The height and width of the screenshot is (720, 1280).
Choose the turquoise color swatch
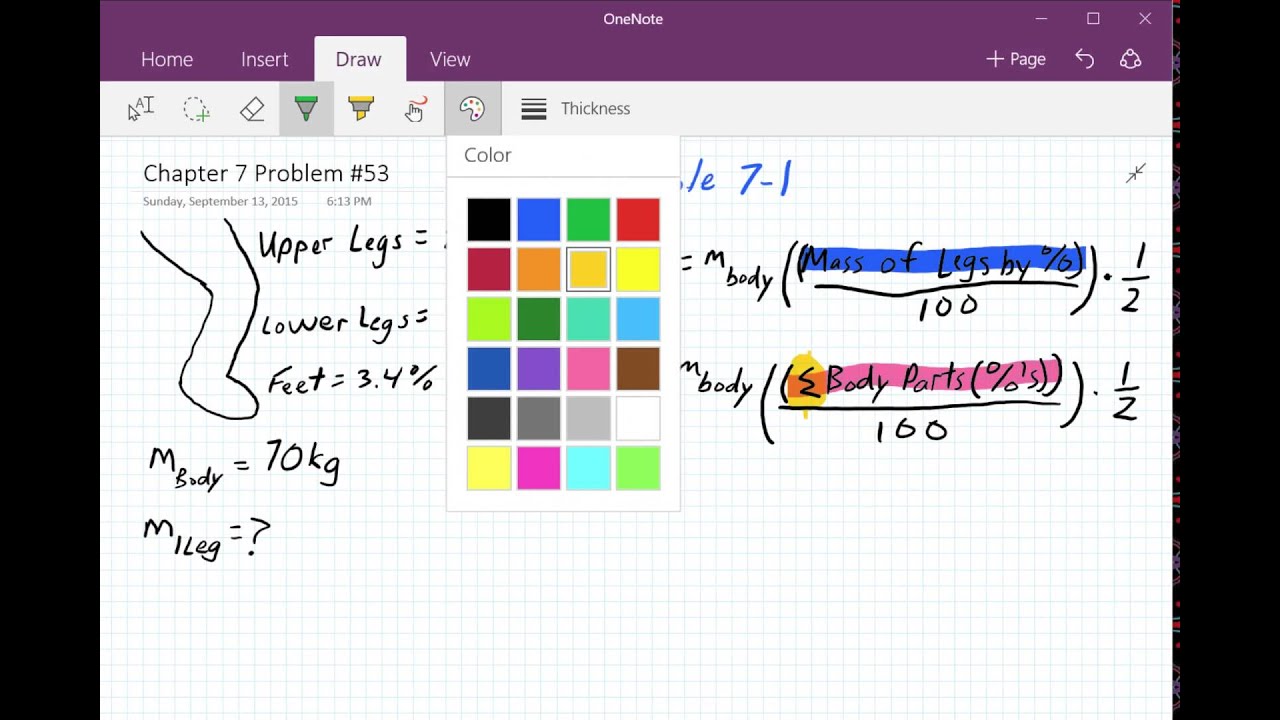coord(588,319)
